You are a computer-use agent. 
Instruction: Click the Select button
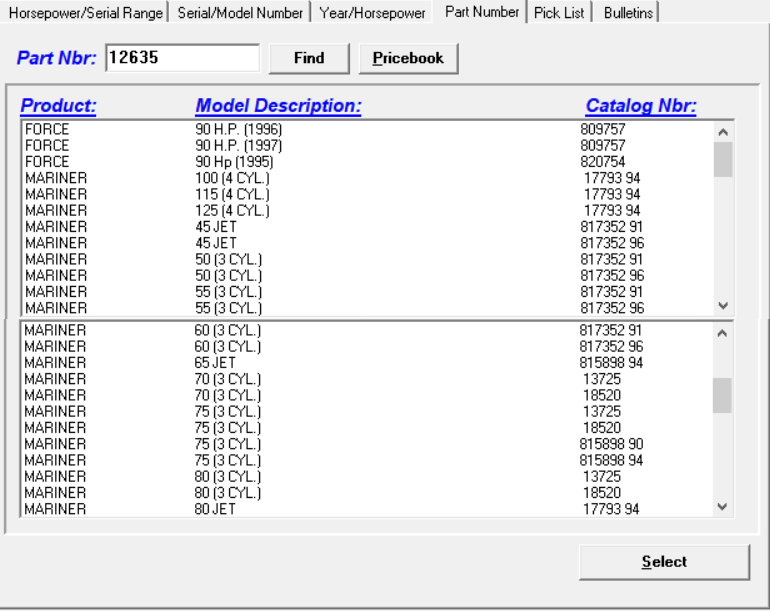click(664, 562)
